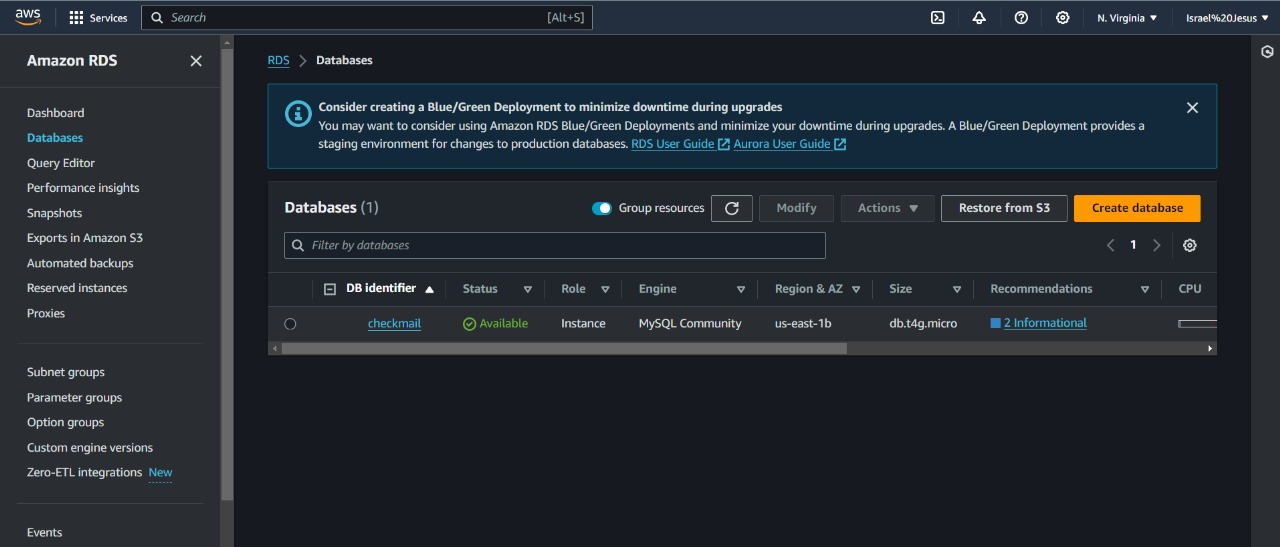Click the Create database button
This screenshot has width=1280, height=547.
(x=1137, y=208)
